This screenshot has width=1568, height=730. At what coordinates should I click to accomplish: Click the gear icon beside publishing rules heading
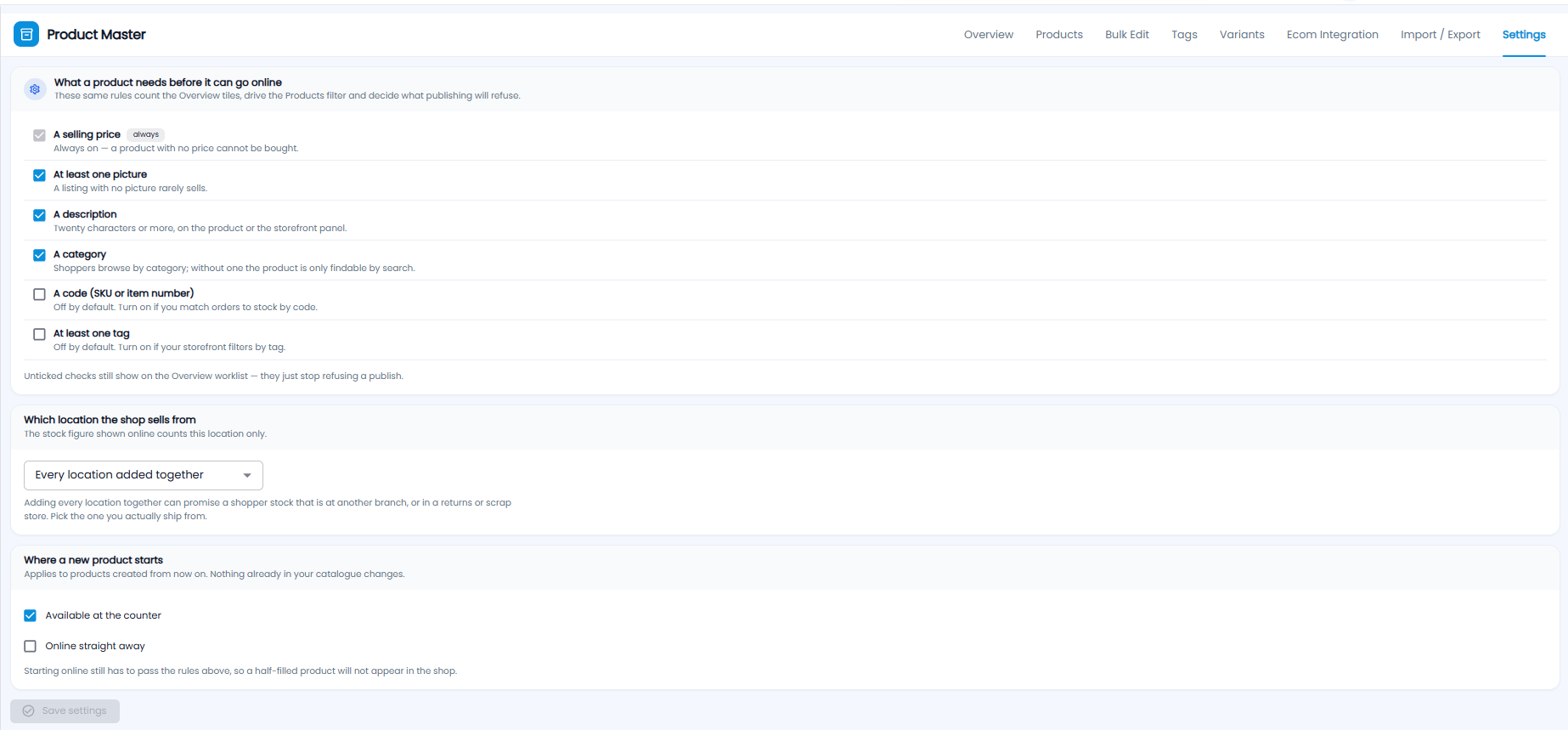[35, 89]
